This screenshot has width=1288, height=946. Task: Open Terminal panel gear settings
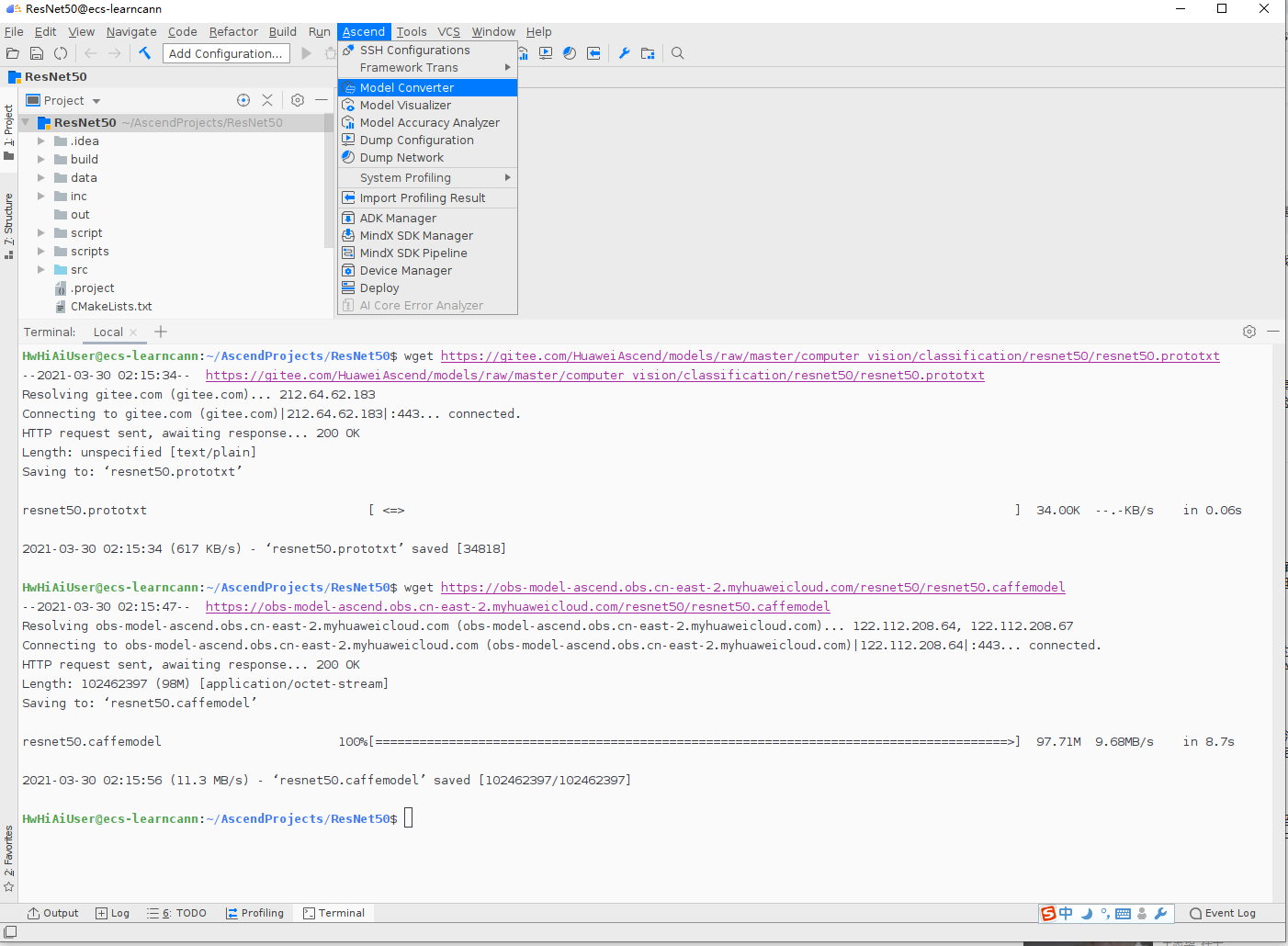point(1249,332)
